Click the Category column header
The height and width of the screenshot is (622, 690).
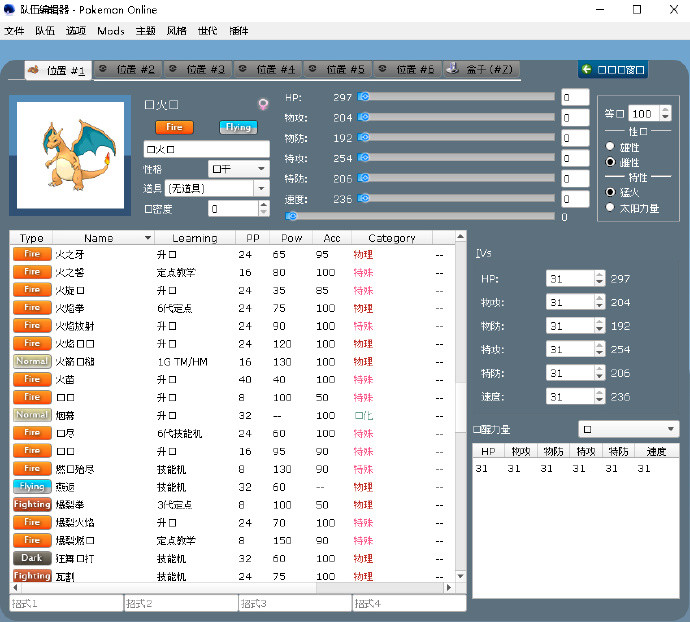(392, 238)
